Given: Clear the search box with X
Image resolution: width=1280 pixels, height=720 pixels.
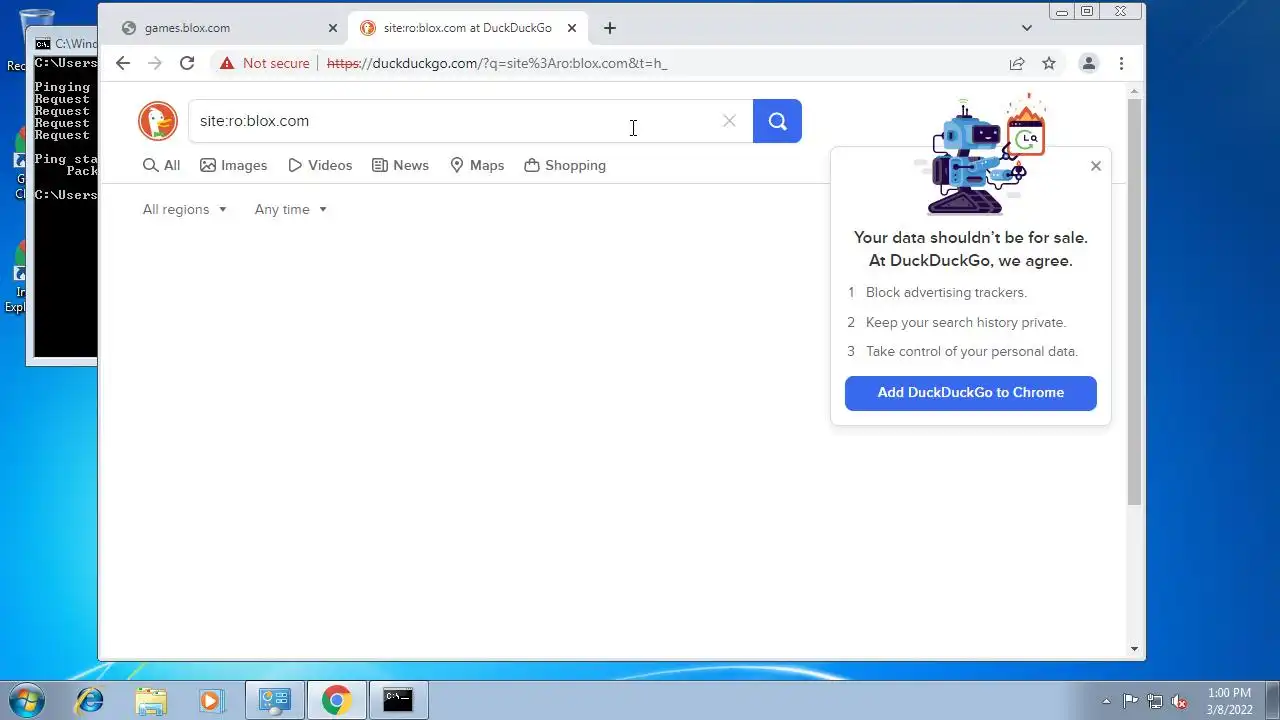Looking at the screenshot, I should [x=729, y=121].
